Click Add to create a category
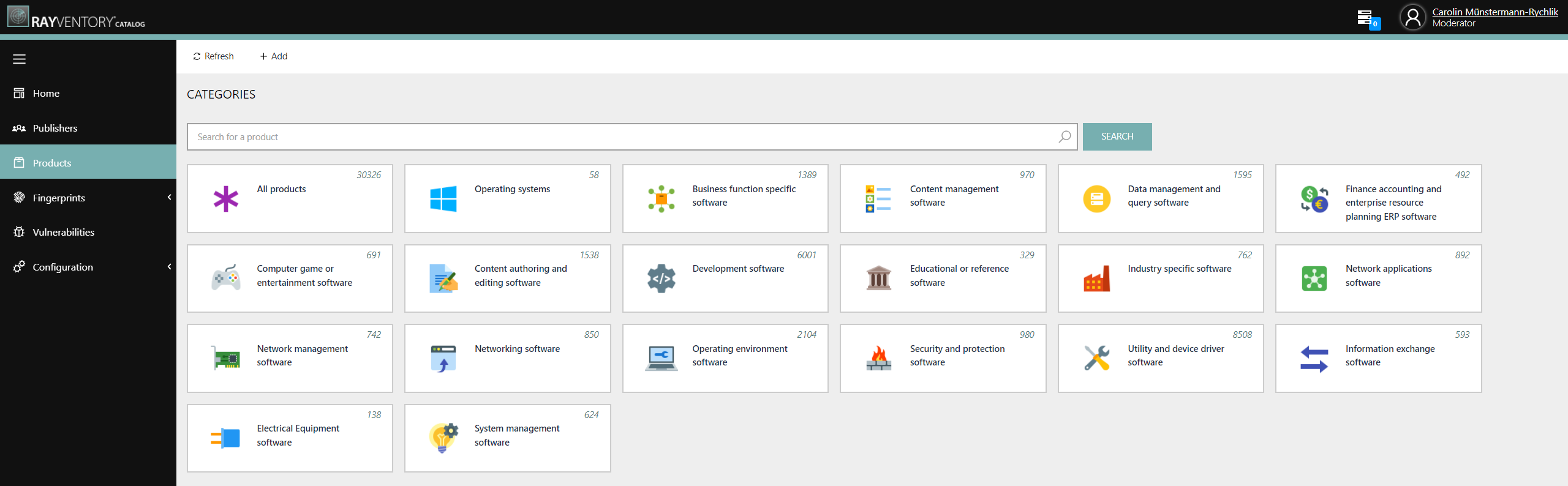This screenshot has width=1568, height=486. click(x=273, y=56)
